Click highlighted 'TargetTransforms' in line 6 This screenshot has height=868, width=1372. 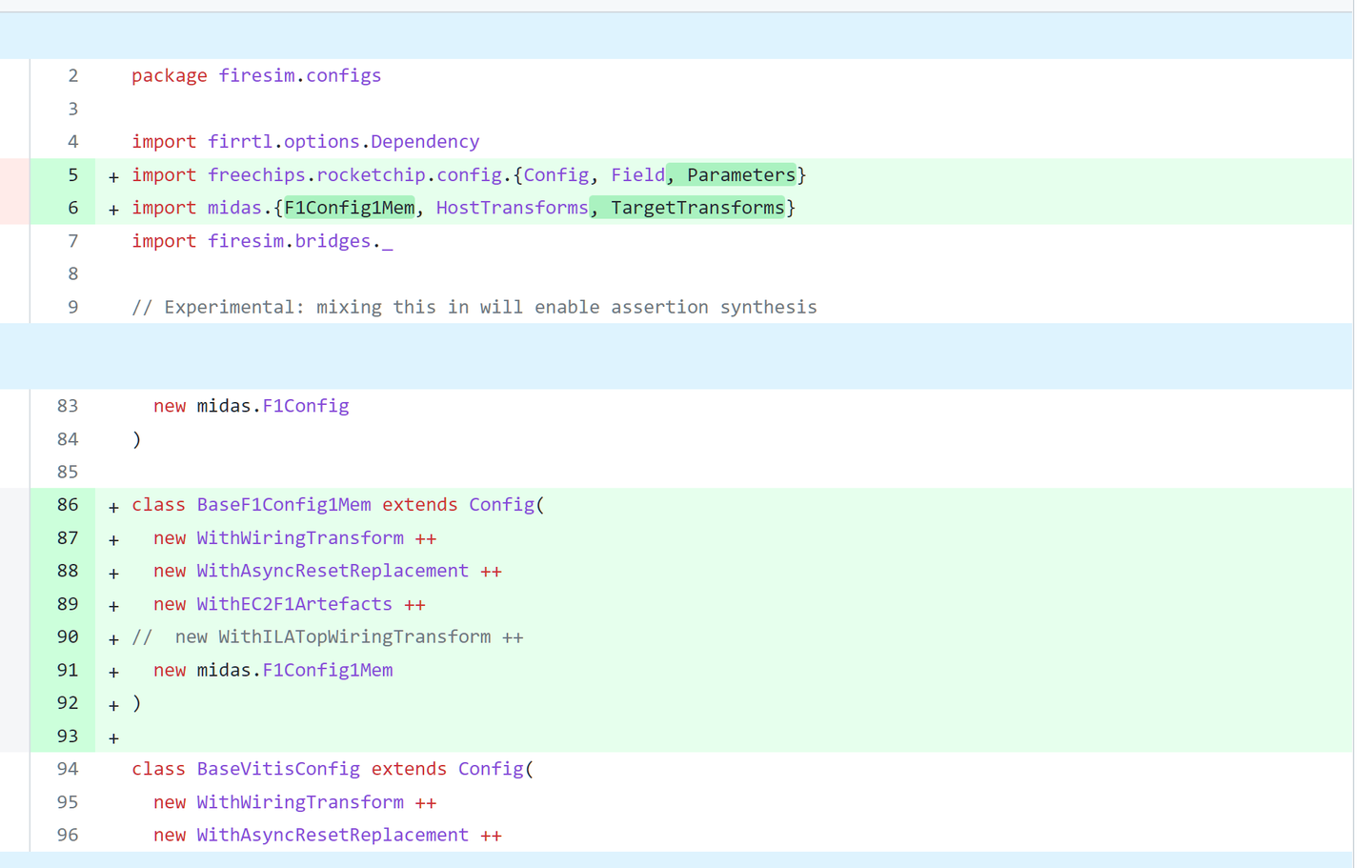[697, 208]
